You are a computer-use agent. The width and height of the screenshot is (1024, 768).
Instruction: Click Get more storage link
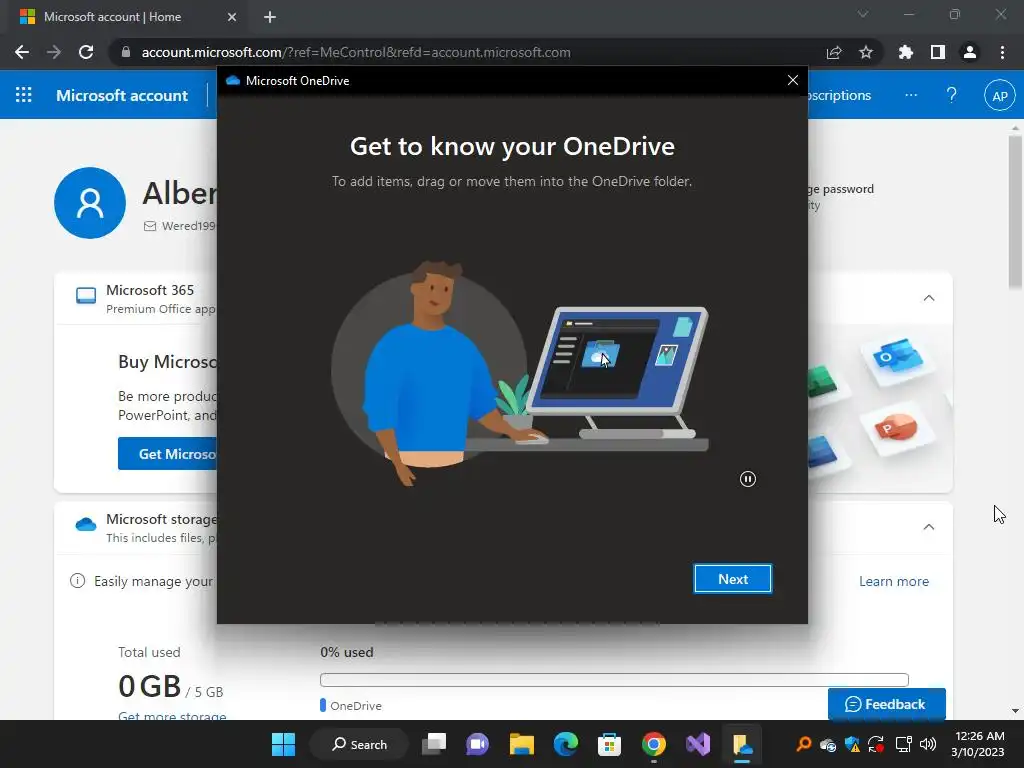[x=172, y=716]
